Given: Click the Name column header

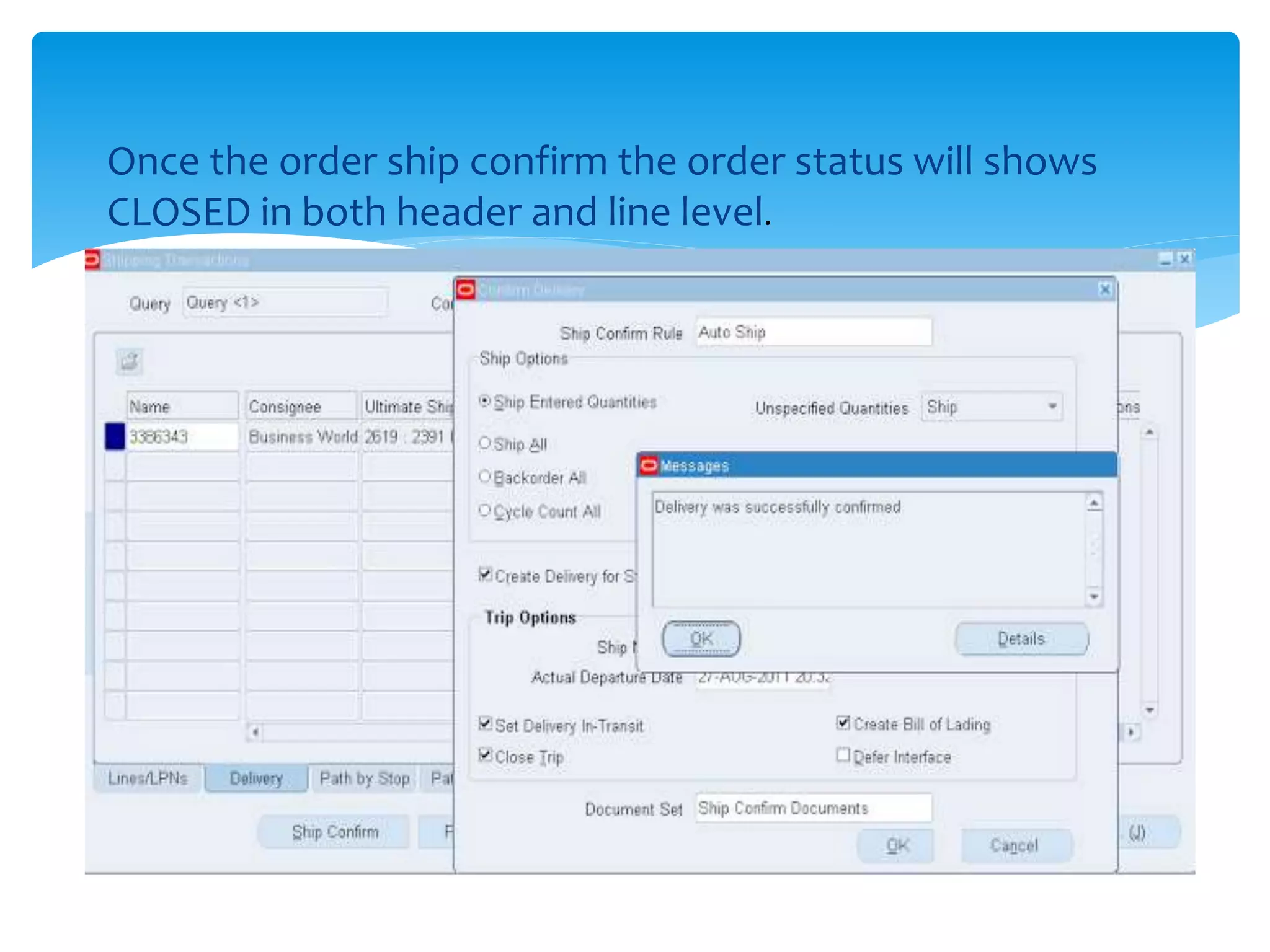Looking at the screenshot, I should [182, 407].
